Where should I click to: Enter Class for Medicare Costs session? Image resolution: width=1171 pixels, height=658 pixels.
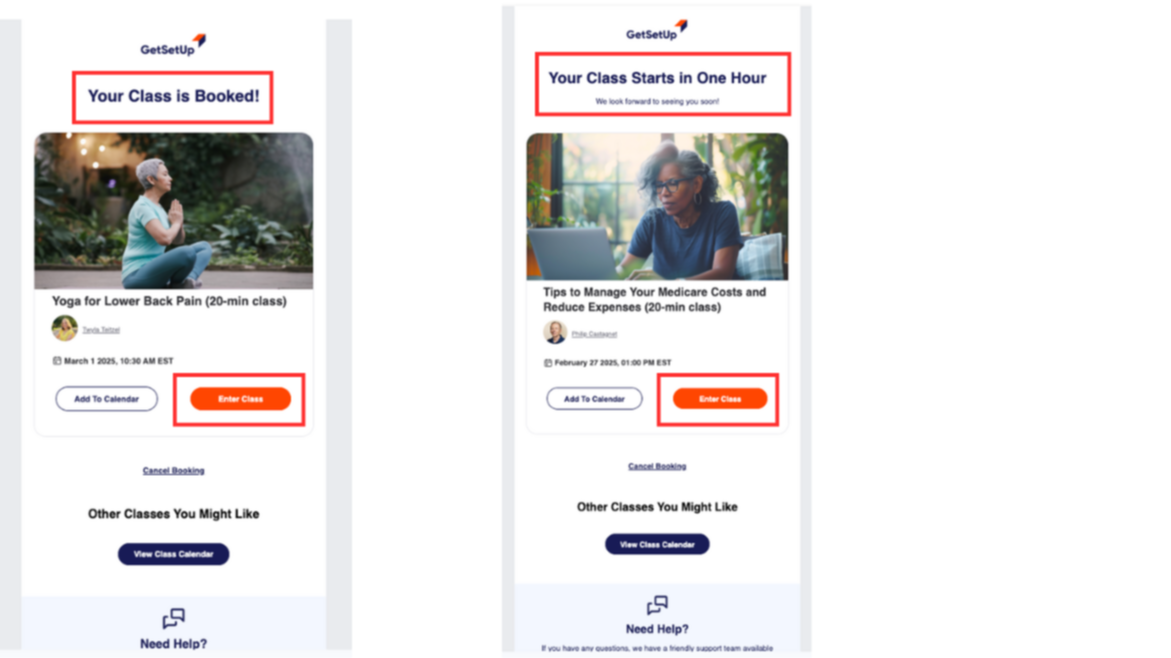(x=720, y=399)
